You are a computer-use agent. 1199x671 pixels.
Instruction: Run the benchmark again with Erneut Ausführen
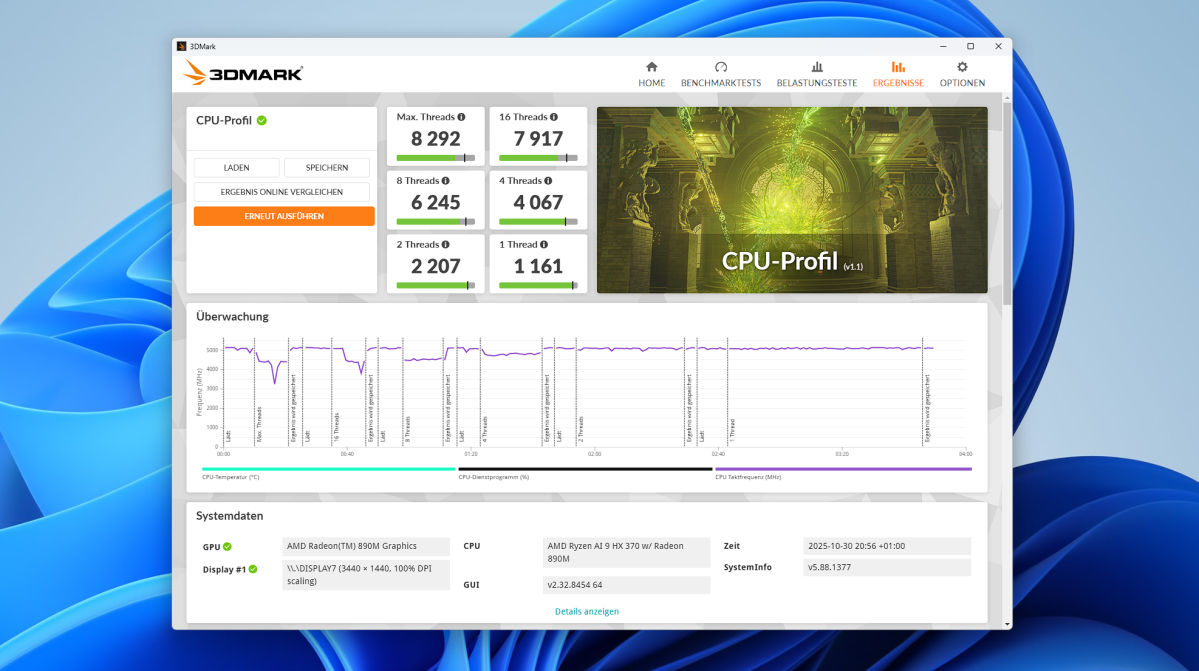click(x=282, y=215)
